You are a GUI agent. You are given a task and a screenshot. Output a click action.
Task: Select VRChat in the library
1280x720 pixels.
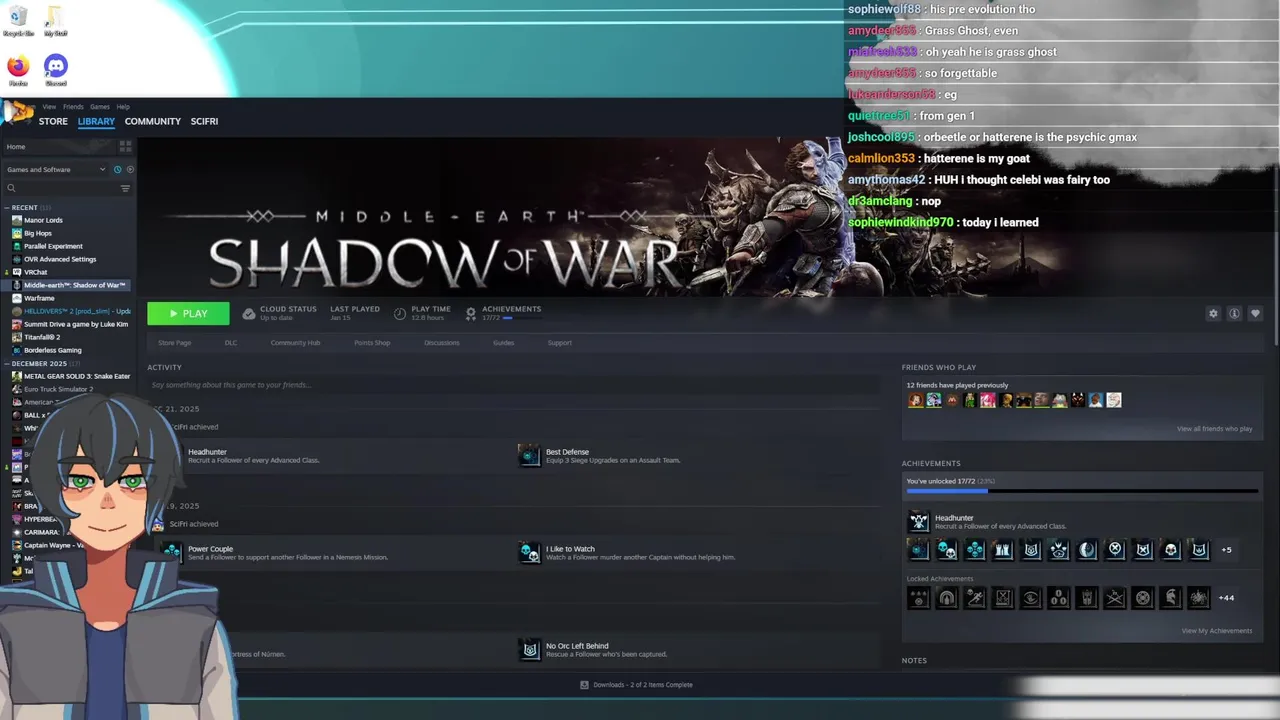[35, 272]
